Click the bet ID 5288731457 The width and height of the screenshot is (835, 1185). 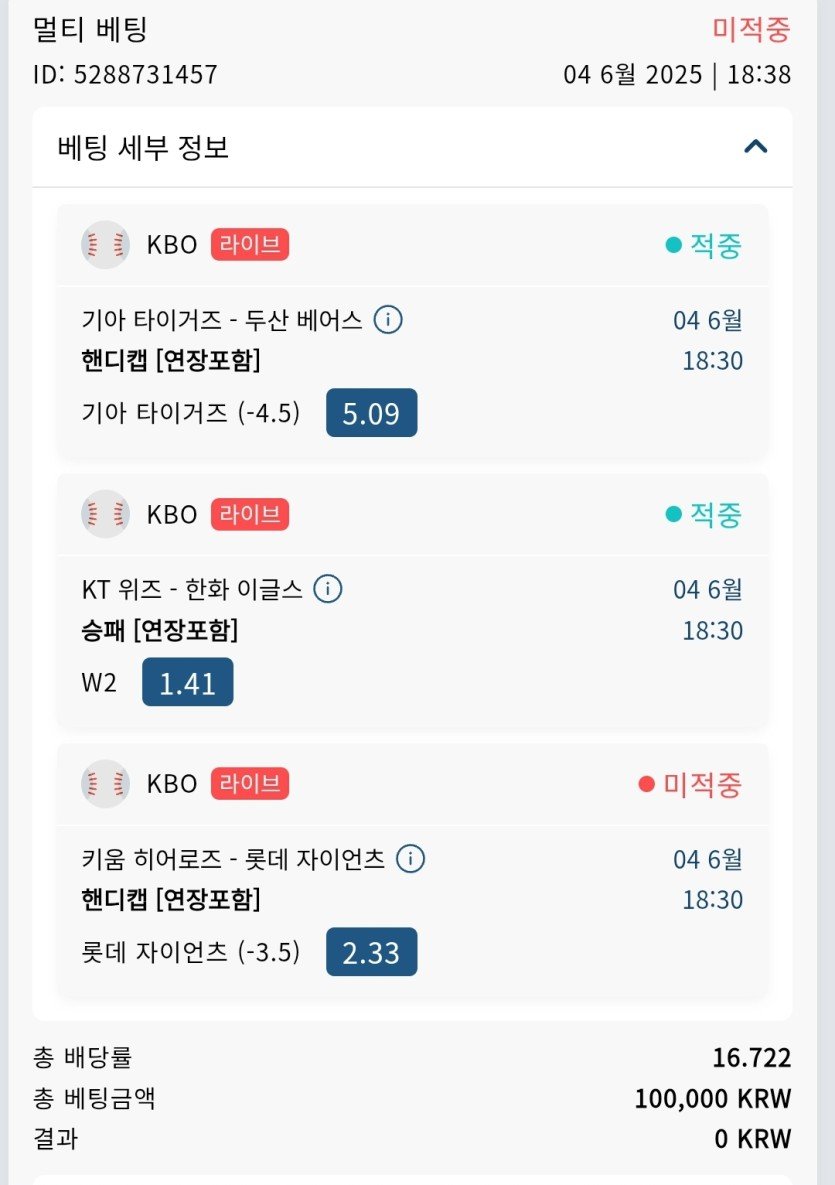tap(125, 75)
